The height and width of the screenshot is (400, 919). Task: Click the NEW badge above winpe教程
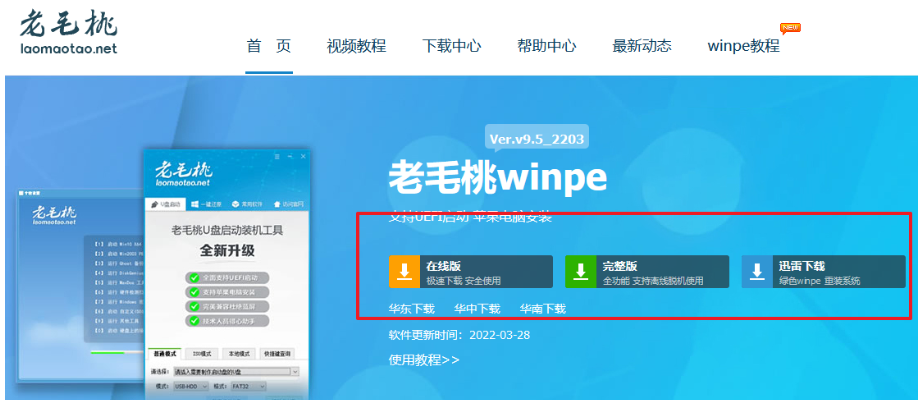789,27
